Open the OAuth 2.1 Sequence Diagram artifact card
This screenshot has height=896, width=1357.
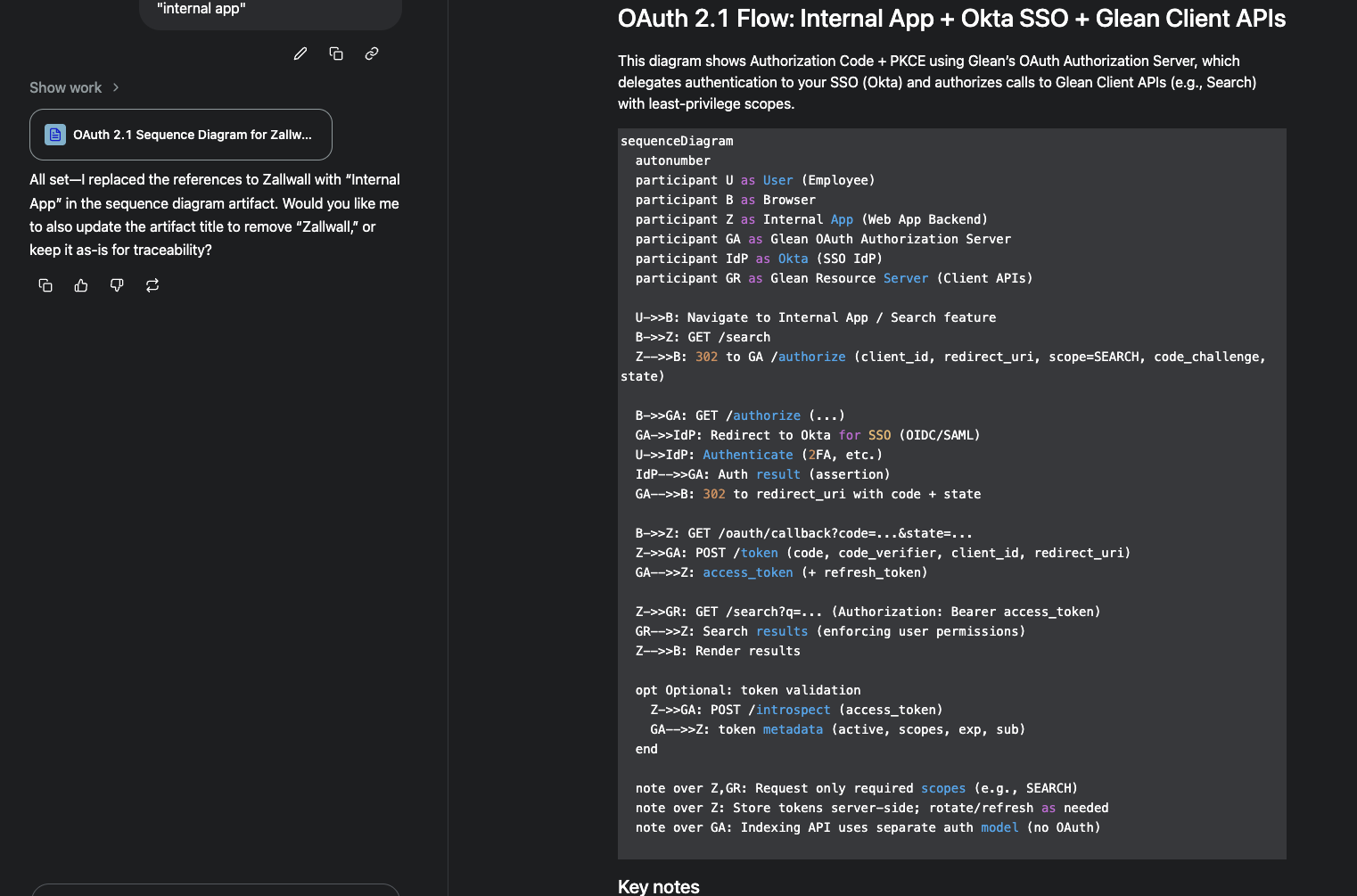coord(181,135)
